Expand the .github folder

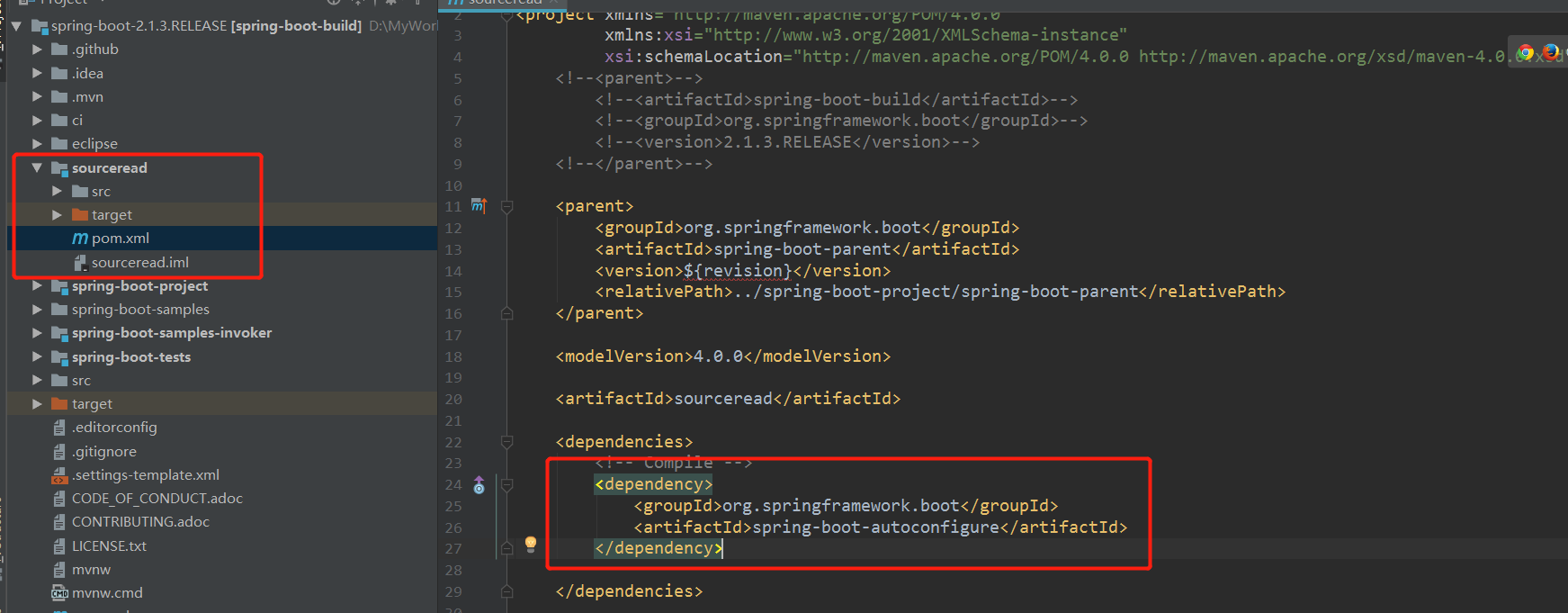pyautogui.click(x=37, y=50)
